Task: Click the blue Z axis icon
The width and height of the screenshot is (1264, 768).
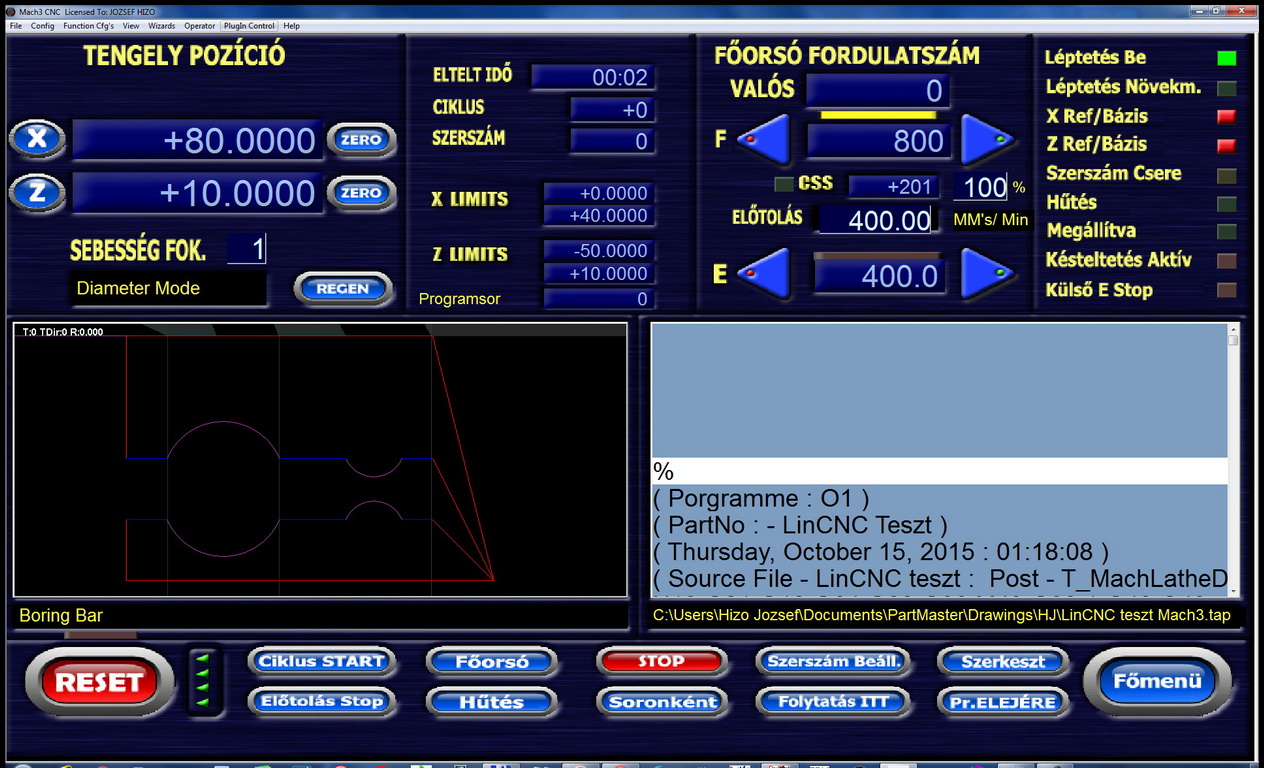Action: pos(37,192)
